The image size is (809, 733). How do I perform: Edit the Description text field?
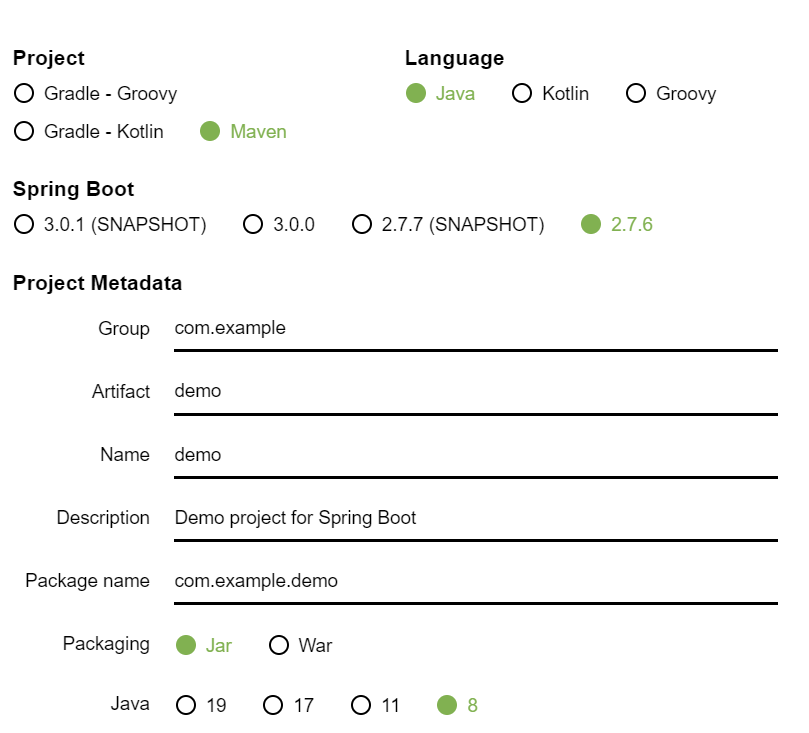(475, 518)
